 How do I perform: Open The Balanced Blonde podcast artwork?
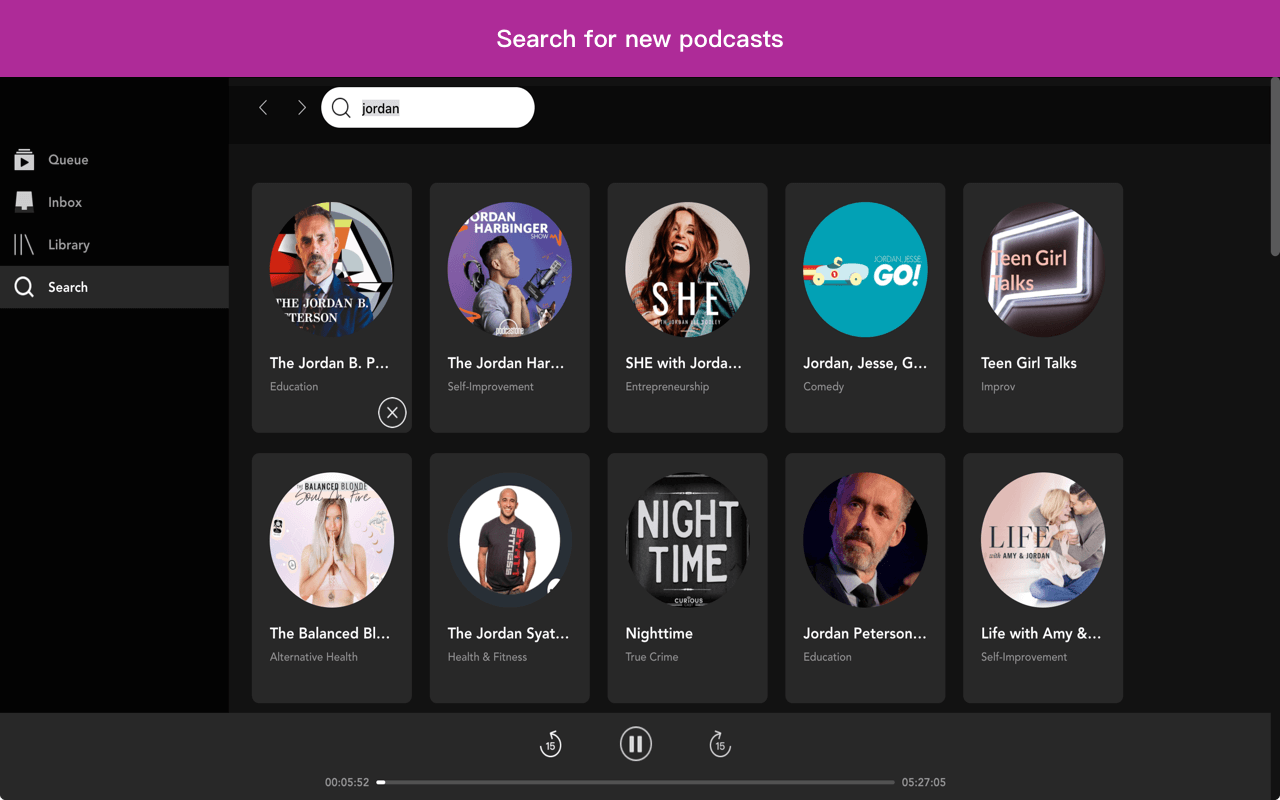[331, 540]
